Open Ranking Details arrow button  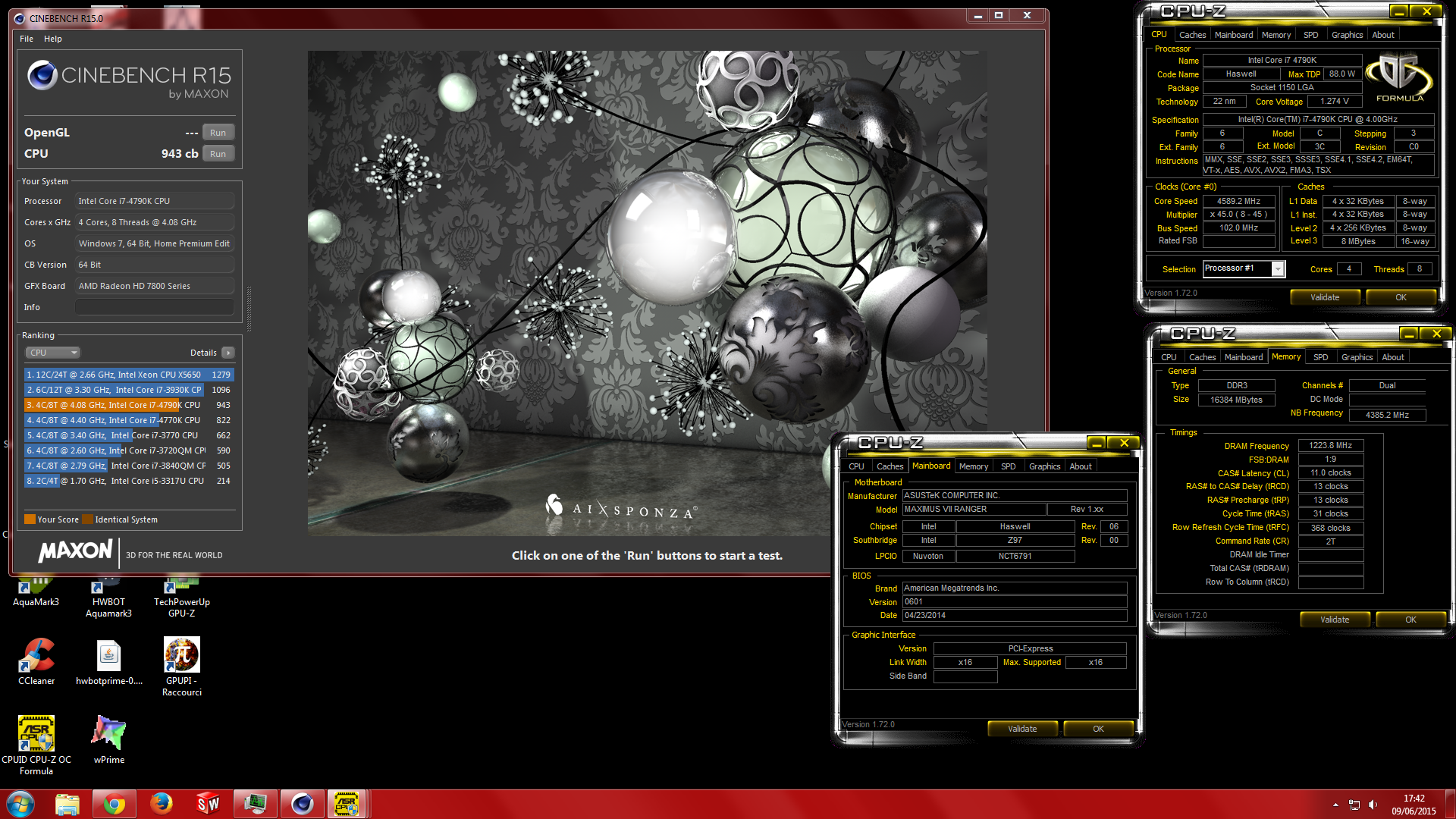[228, 353]
